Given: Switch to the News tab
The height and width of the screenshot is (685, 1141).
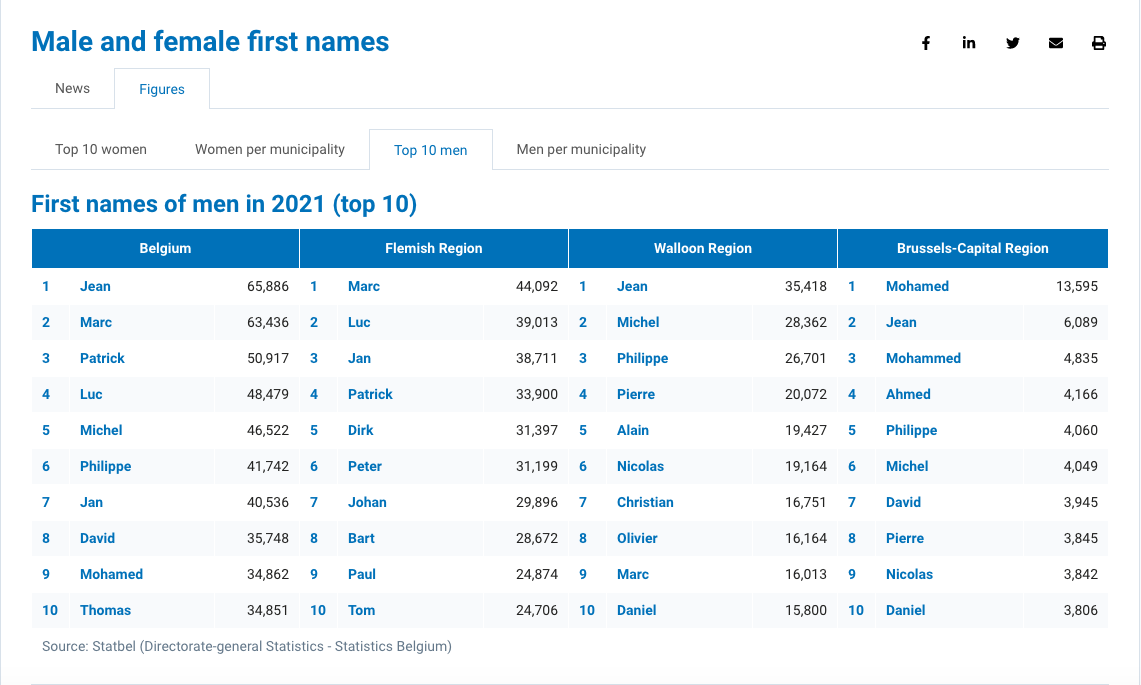Looking at the screenshot, I should click(72, 88).
